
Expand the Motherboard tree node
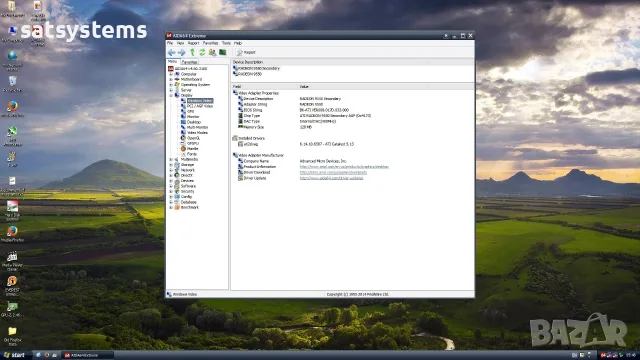tap(171, 80)
